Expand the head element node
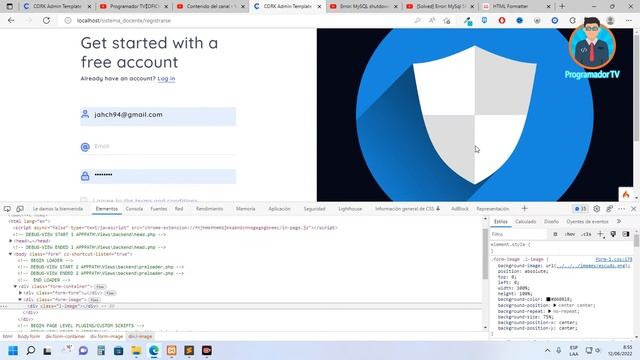 tap(11, 241)
